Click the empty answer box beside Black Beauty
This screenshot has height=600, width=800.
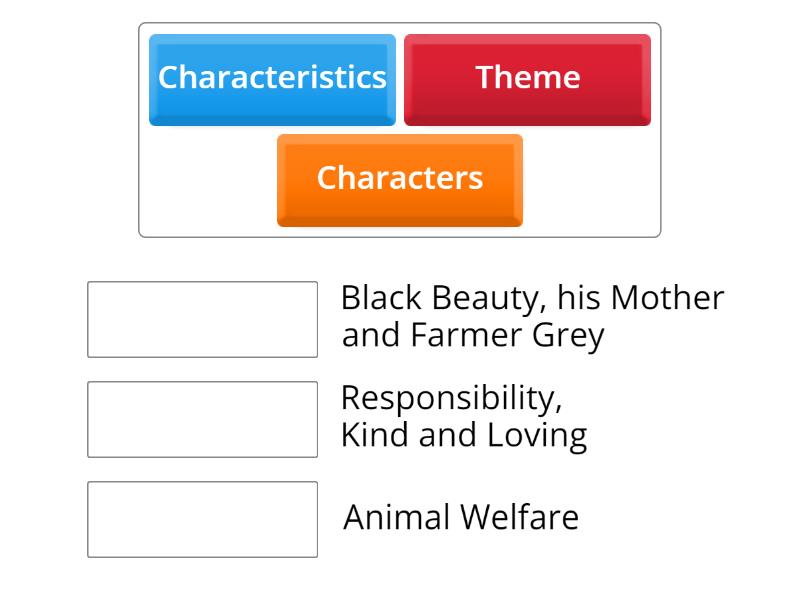[x=202, y=316]
